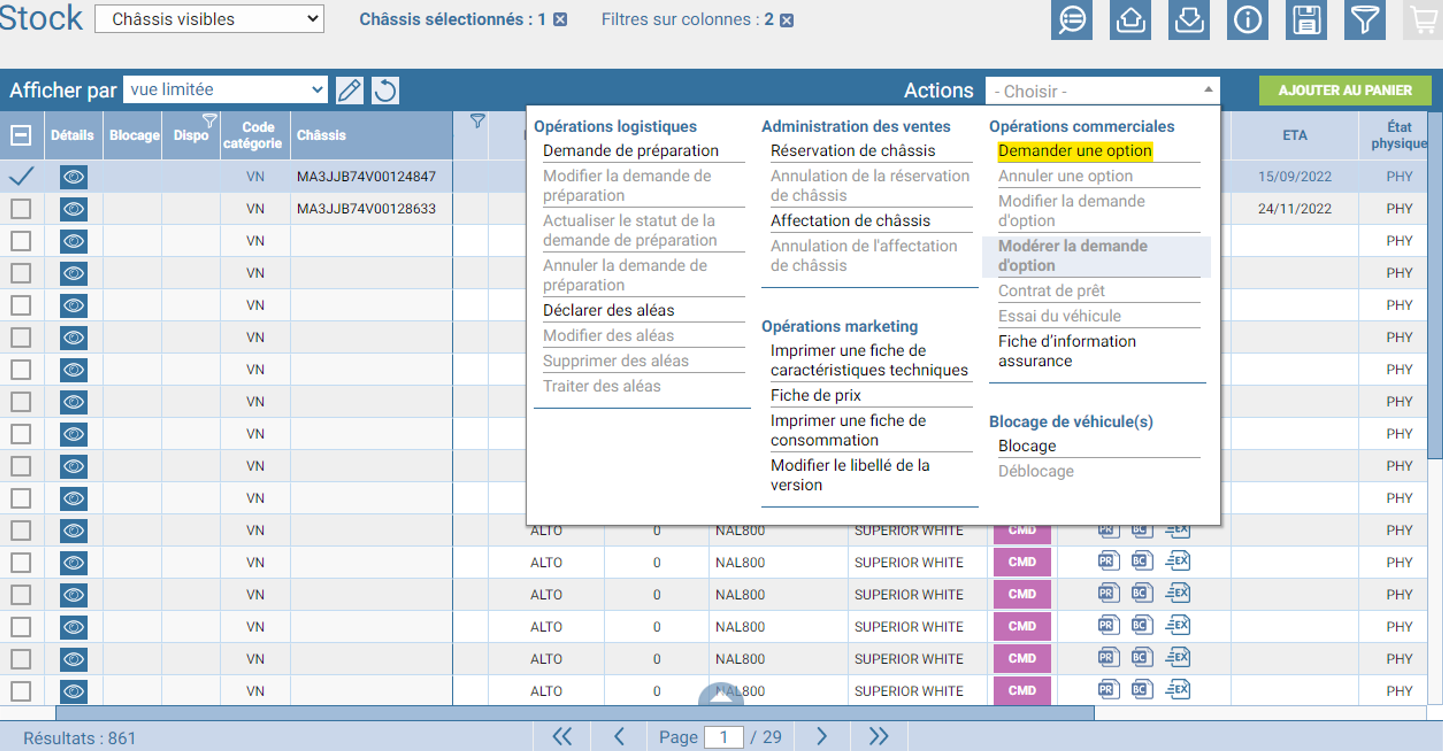Click the Filtres sur colonnes : 2 label
The height and width of the screenshot is (751, 1443).
[687, 19]
